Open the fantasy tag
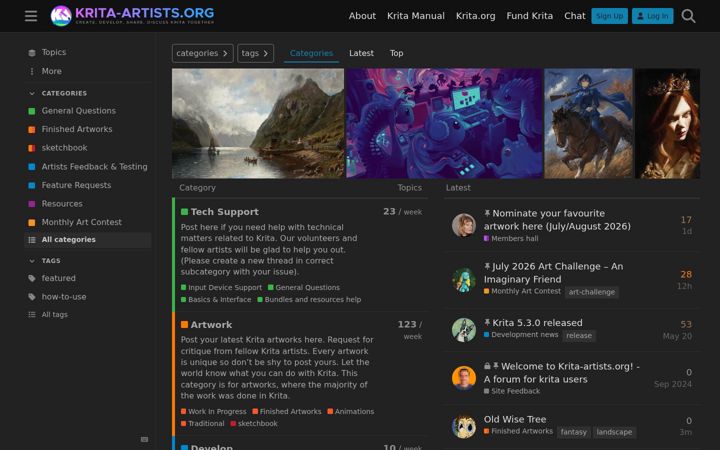 click(x=574, y=432)
